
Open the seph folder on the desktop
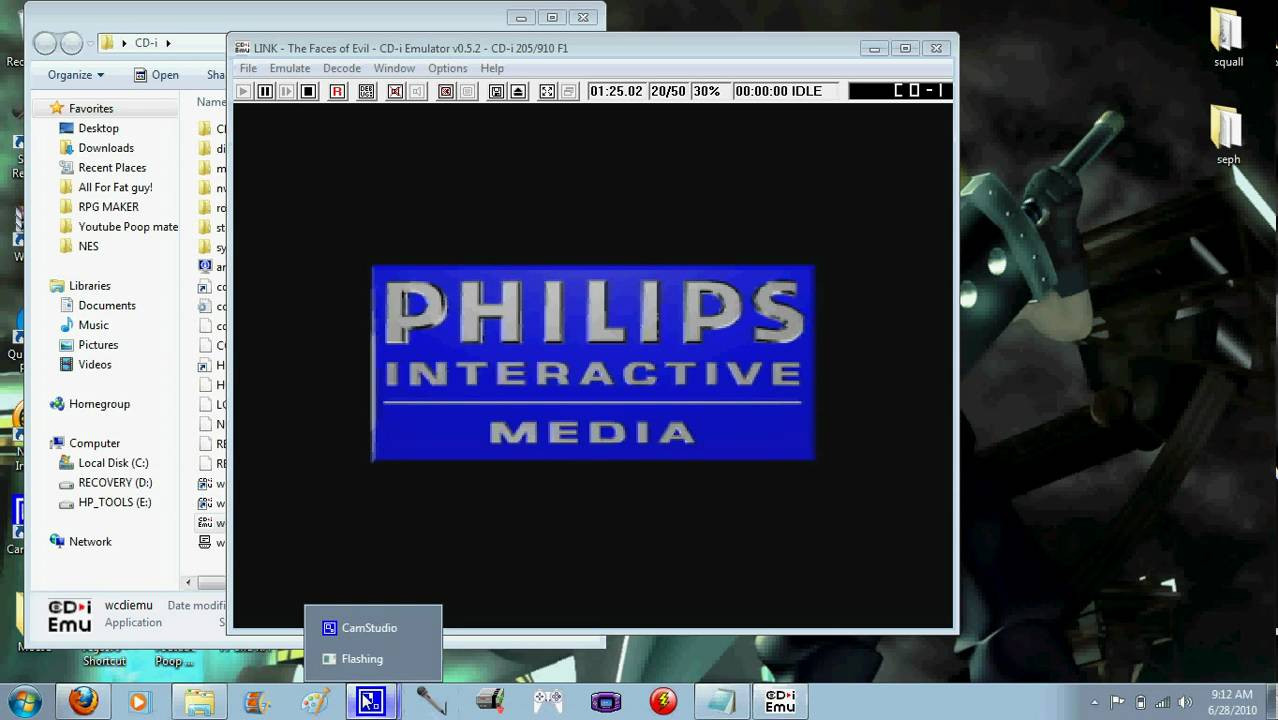pos(1228,136)
